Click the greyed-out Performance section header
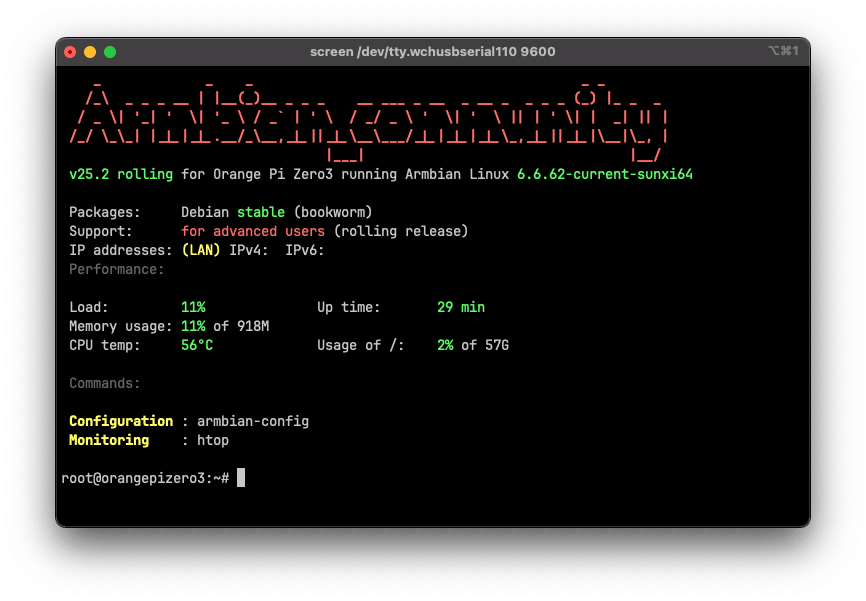The height and width of the screenshot is (601, 866). point(115,269)
